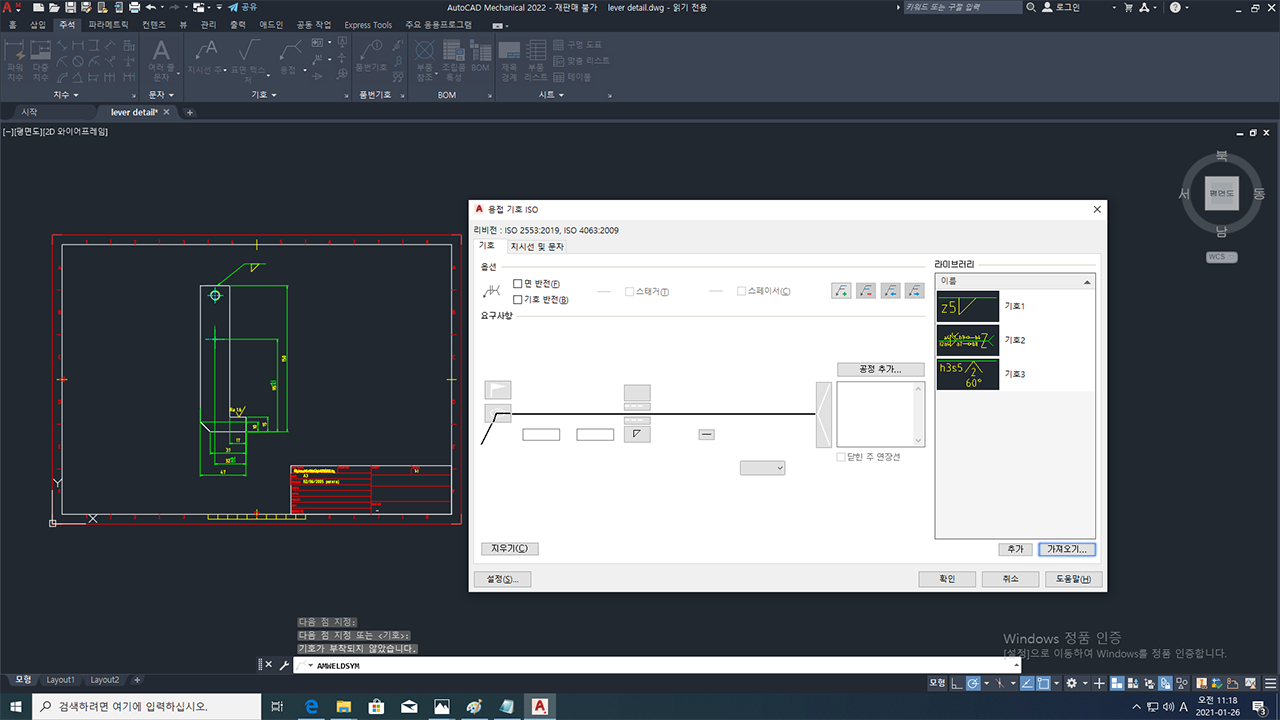Click the wrench icon beside command line
This screenshot has width=1280, height=720.
pyautogui.click(x=284, y=665)
